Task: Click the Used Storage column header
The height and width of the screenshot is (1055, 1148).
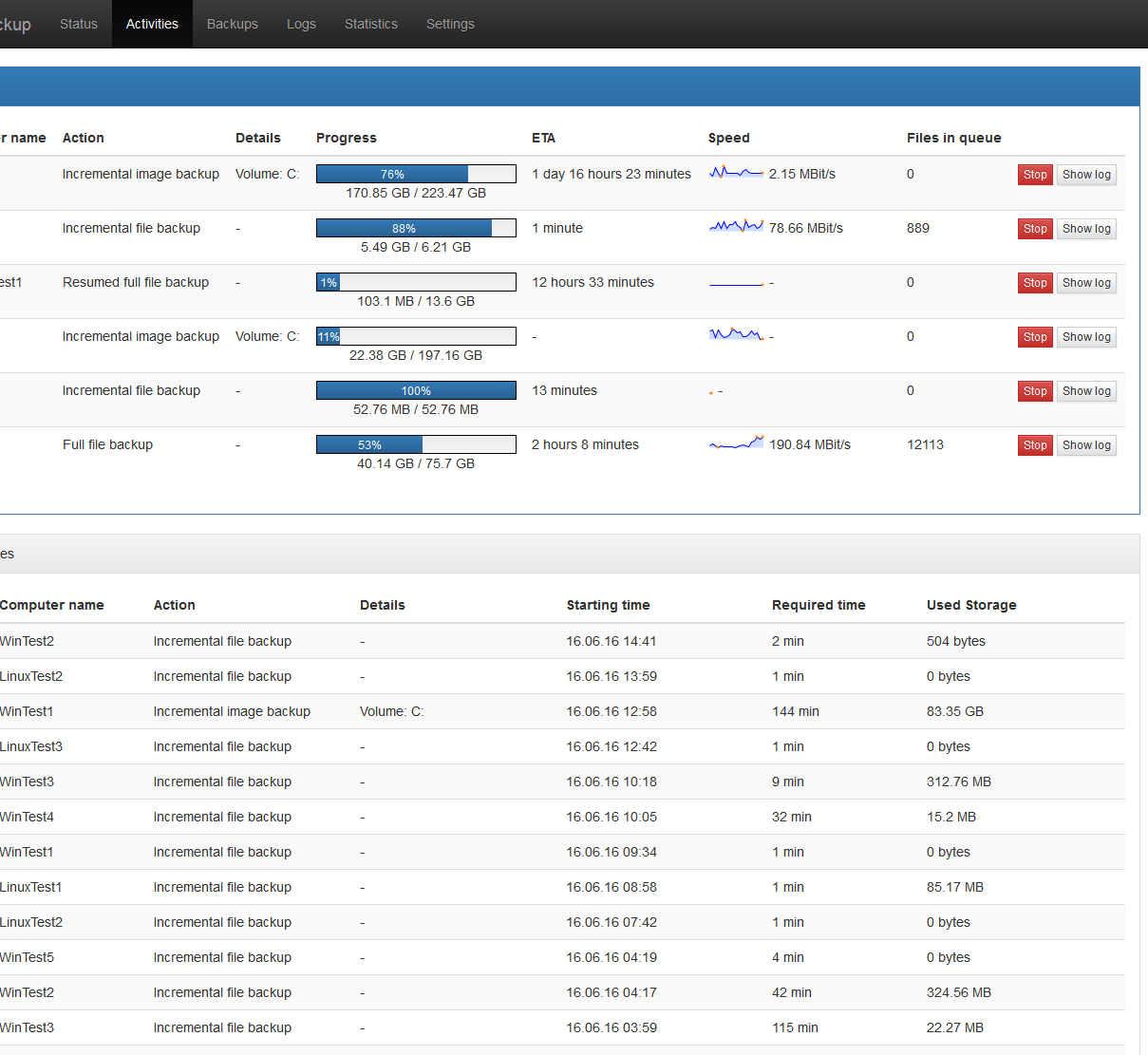Action: coord(971,605)
